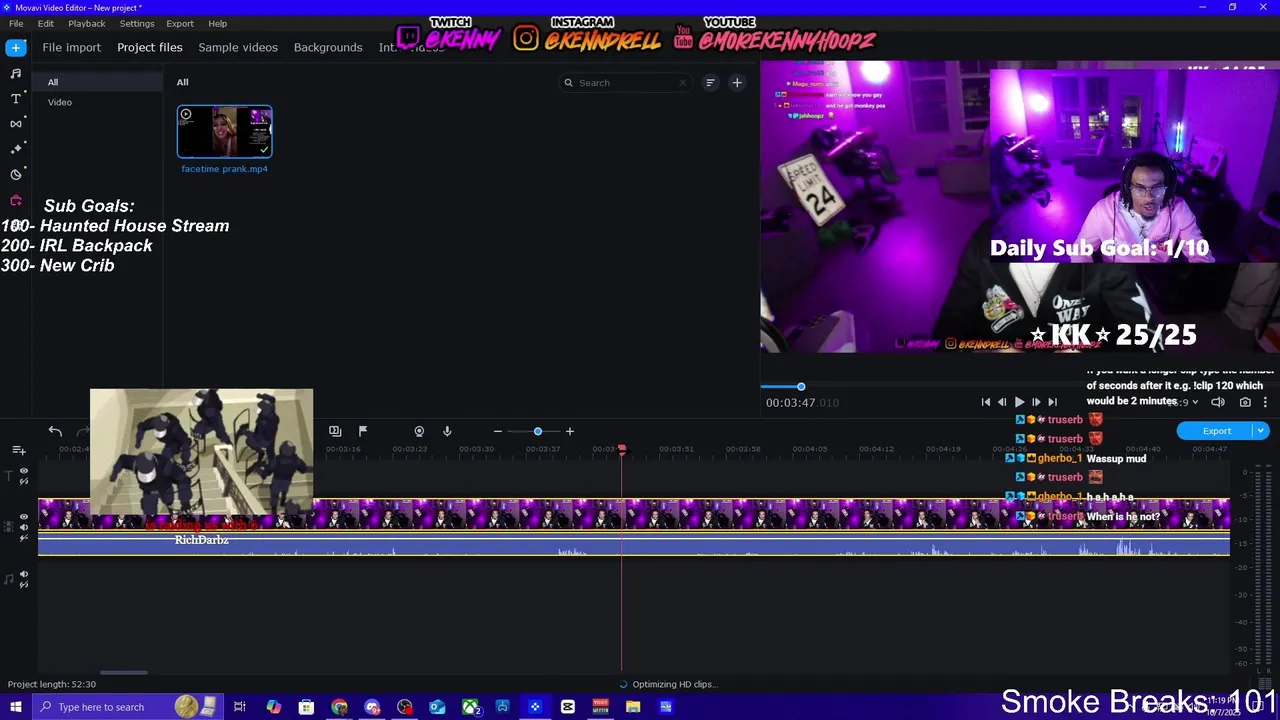This screenshot has height=720, width=1280.
Task: Open Google Chrome from the taskbar
Action: pos(340,707)
